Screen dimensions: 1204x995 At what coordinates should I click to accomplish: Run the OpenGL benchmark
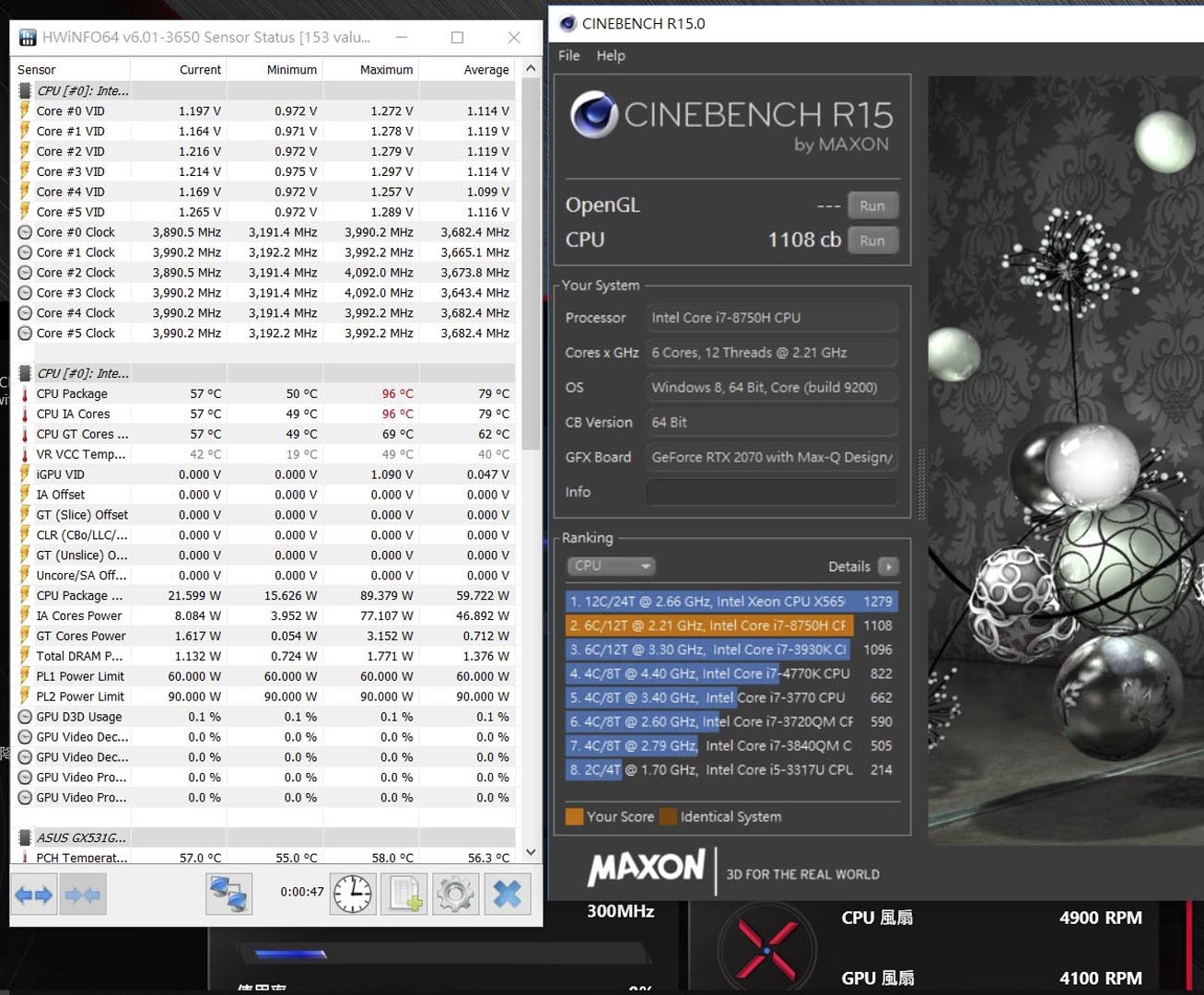tap(872, 205)
